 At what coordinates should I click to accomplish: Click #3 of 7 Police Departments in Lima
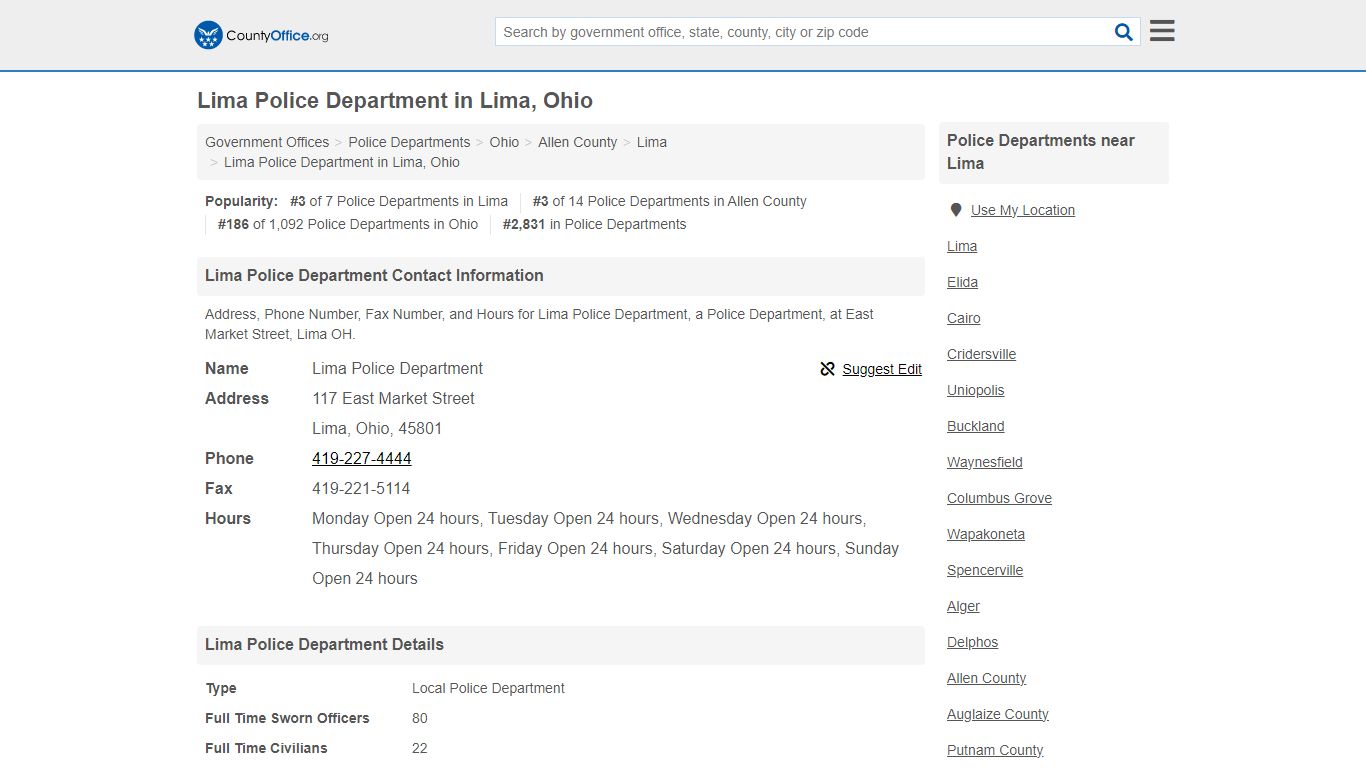(x=399, y=201)
